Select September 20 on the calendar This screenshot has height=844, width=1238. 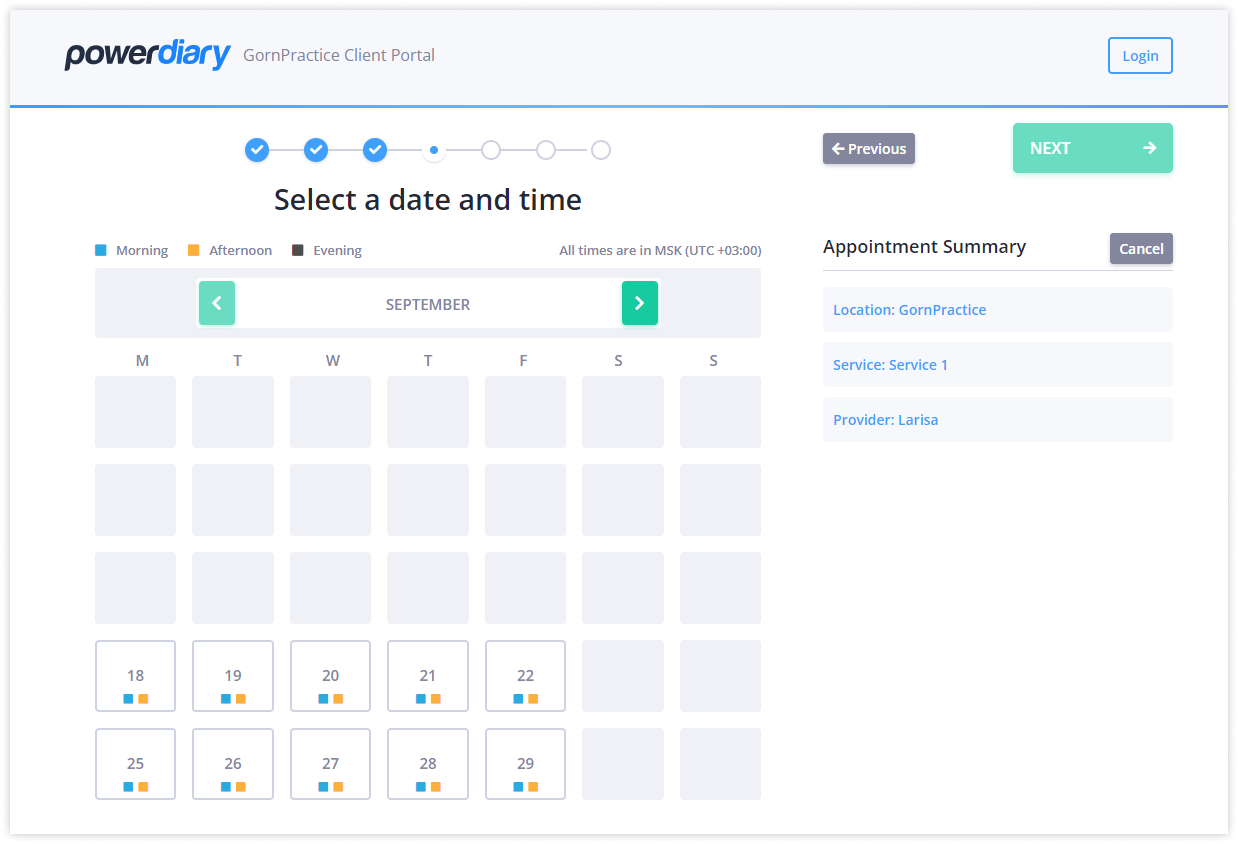(x=331, y=676)
